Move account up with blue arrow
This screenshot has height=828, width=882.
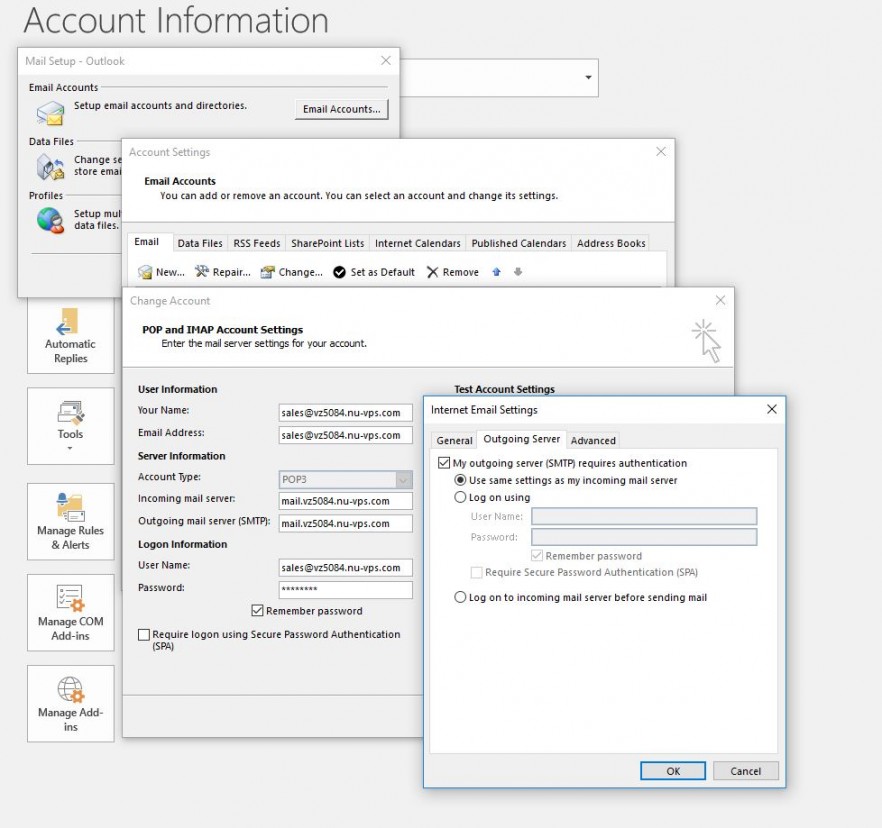click(x=496, y=272)
